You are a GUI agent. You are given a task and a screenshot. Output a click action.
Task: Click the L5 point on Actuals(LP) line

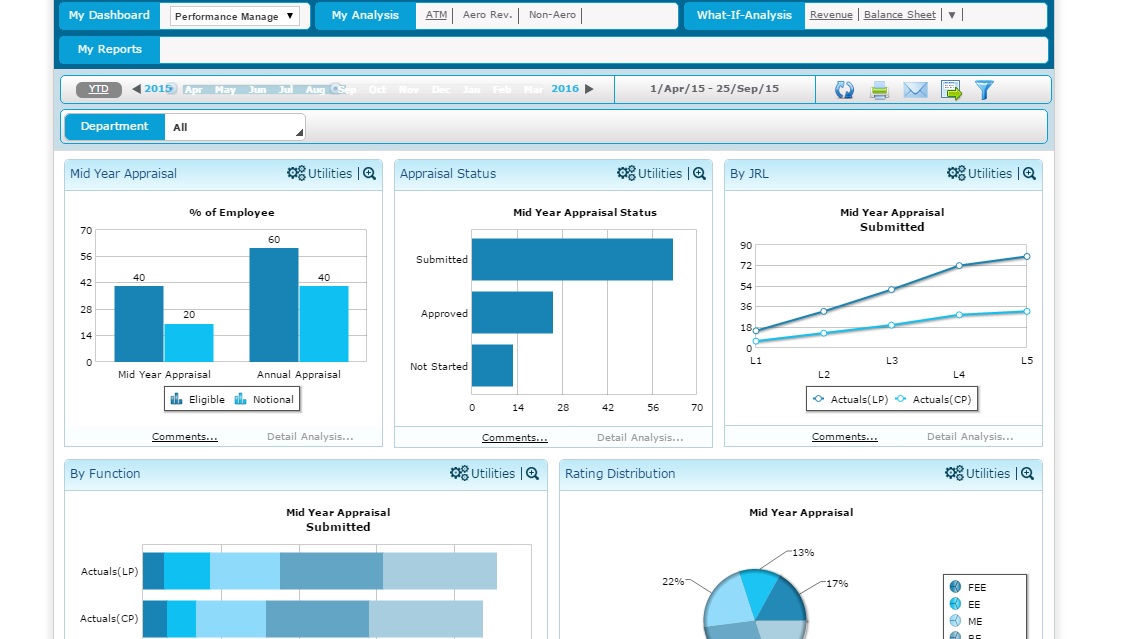pyautogui.click(x=1027, y=256)
